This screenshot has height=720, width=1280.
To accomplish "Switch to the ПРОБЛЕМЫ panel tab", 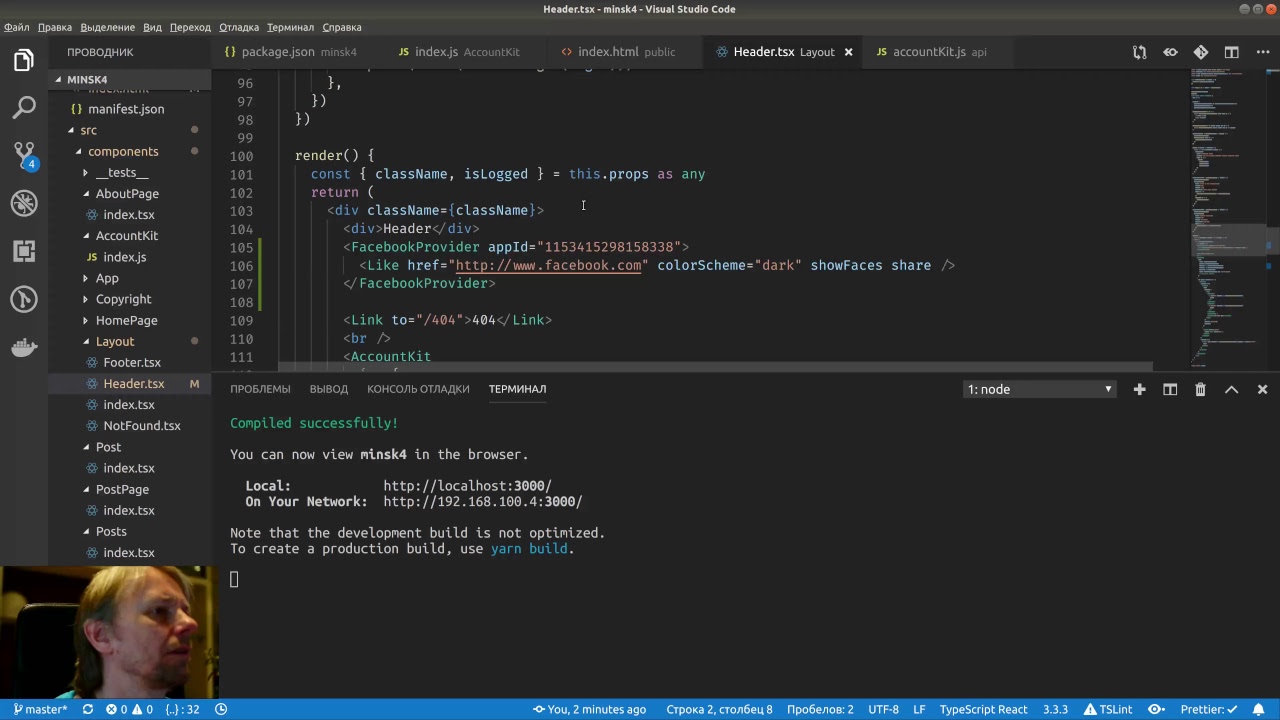I will pyautogui.click(x=260, y=389).
